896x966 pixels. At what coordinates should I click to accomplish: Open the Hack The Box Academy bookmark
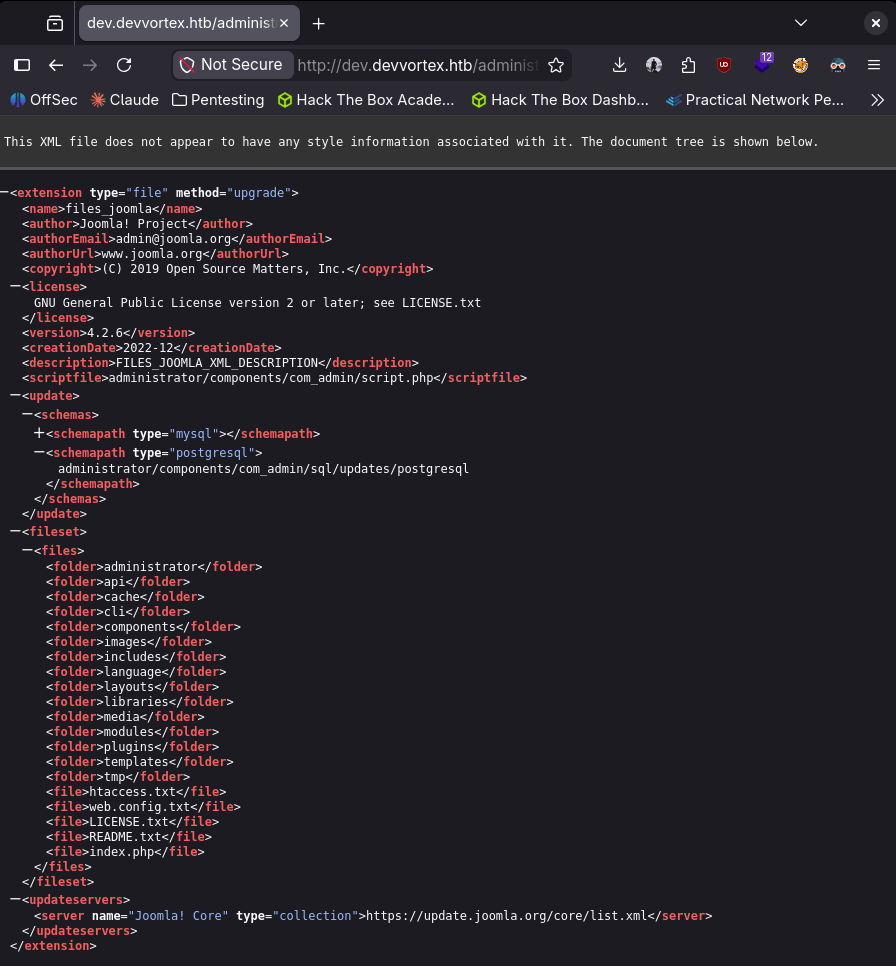366,100
